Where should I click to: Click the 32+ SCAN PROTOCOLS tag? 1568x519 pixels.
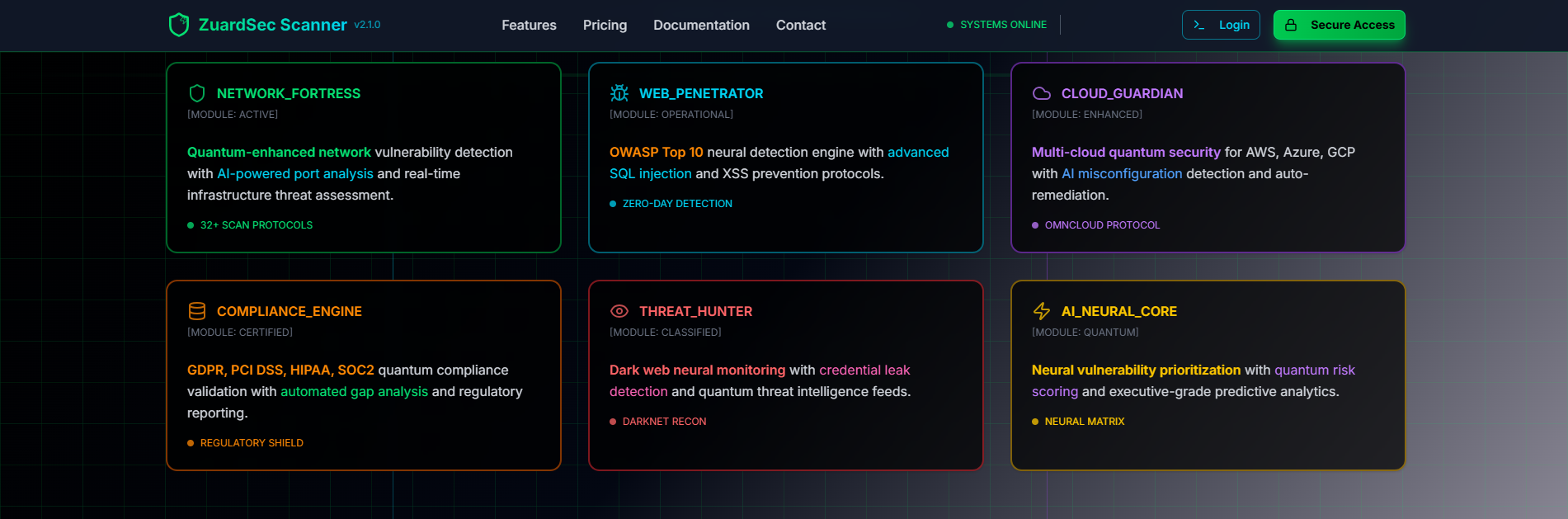[257, 225]
